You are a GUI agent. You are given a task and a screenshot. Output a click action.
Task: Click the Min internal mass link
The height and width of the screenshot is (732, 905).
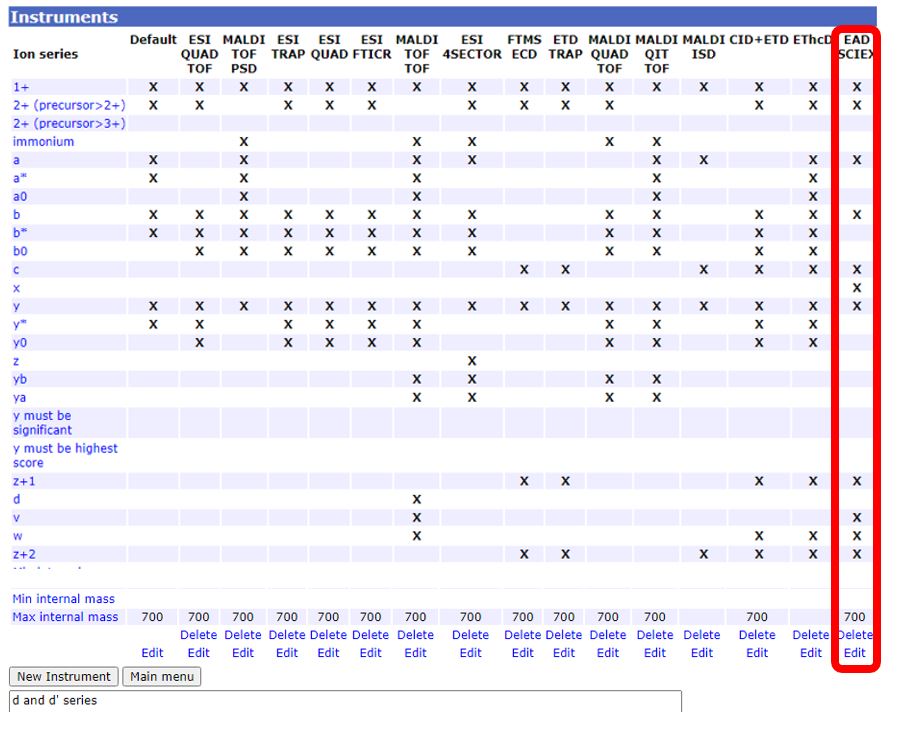coord(63,599)
